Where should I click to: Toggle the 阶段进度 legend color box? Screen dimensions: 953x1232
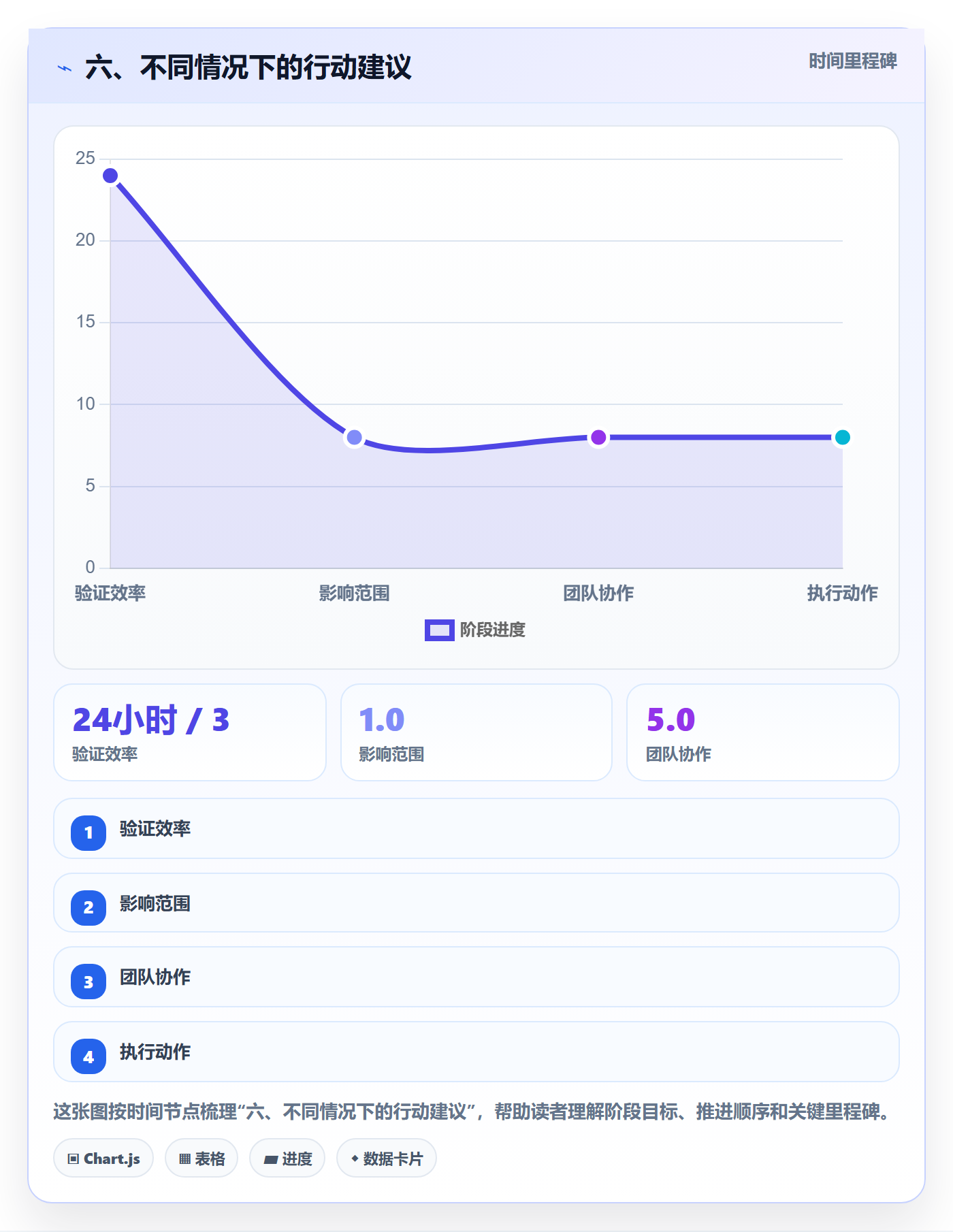(x=439, y=630)
